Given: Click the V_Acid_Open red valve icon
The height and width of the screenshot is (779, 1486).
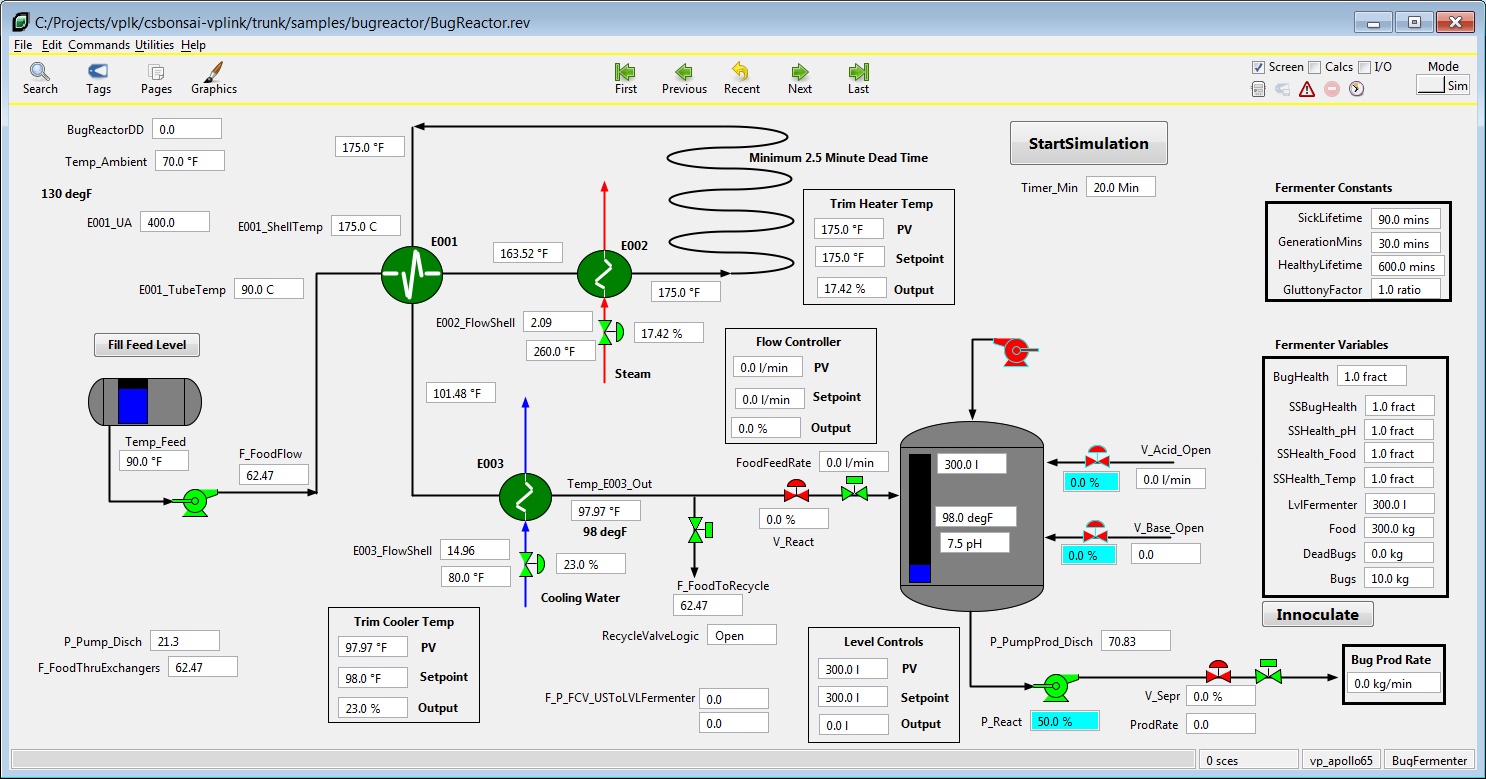Looking at the screenshot, I should 1097,457.
